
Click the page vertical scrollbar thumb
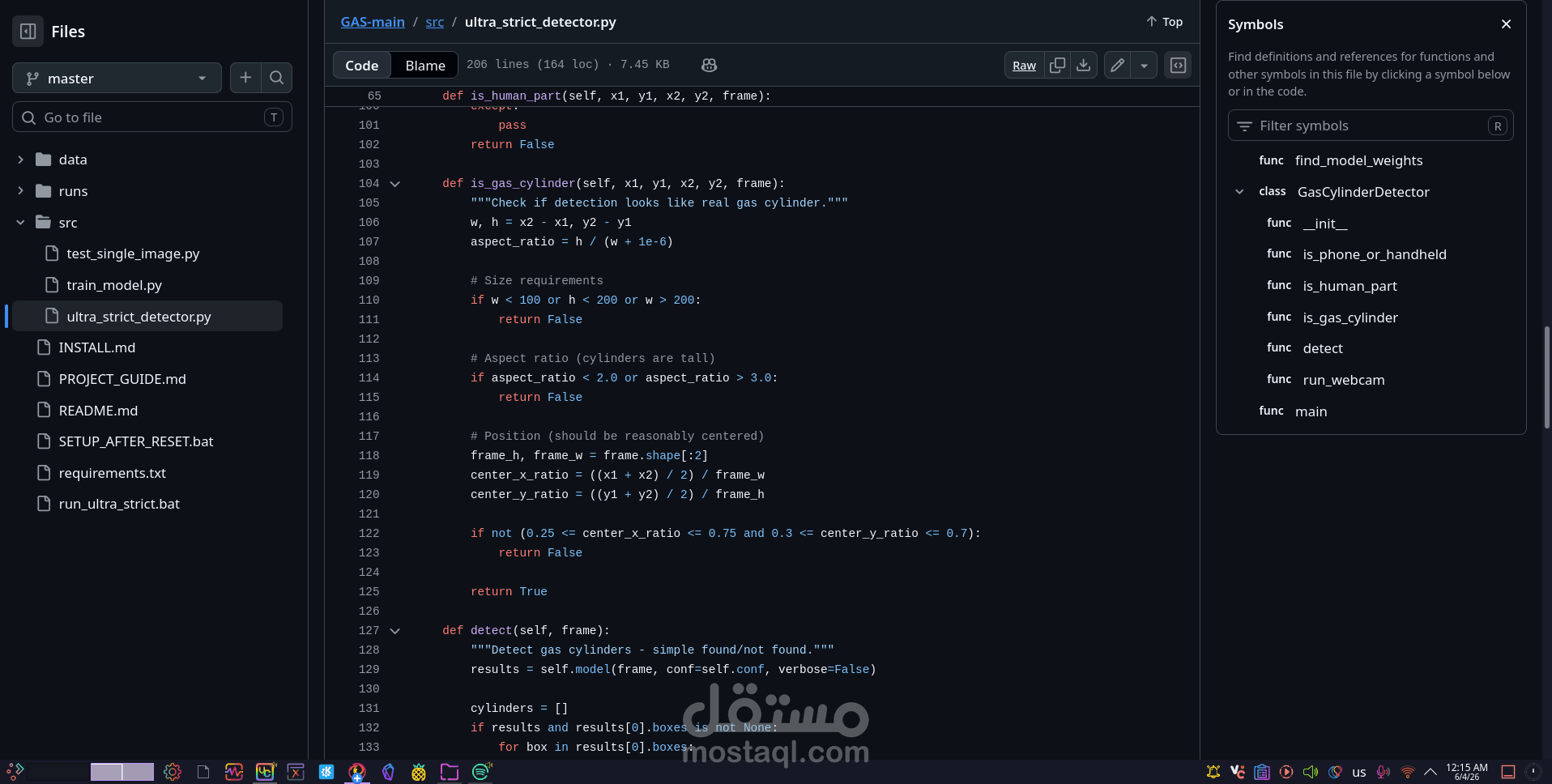tap(1546, 377)
